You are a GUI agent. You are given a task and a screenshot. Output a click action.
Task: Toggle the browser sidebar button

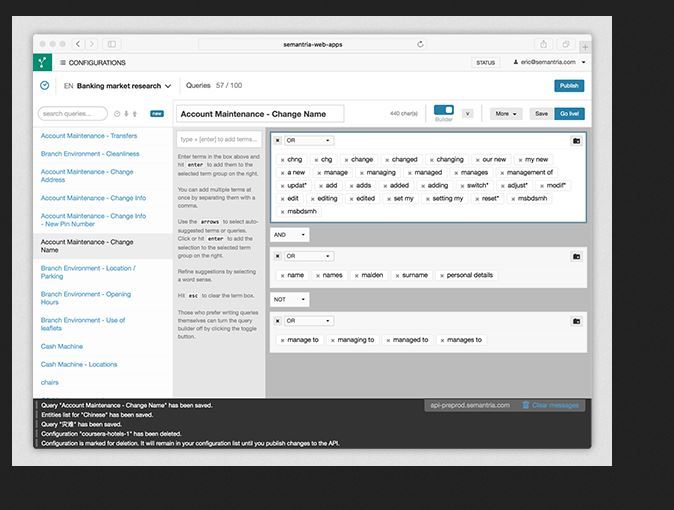112,44
